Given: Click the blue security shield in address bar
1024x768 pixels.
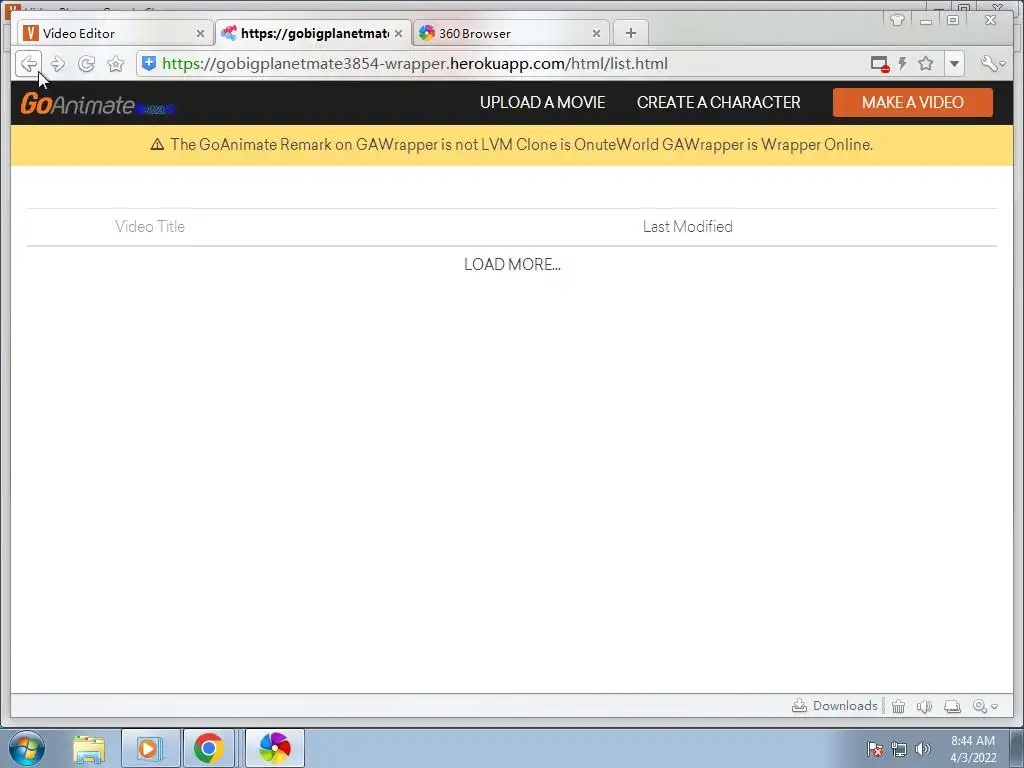Looking at the screenshot, I should pos(149,63).
